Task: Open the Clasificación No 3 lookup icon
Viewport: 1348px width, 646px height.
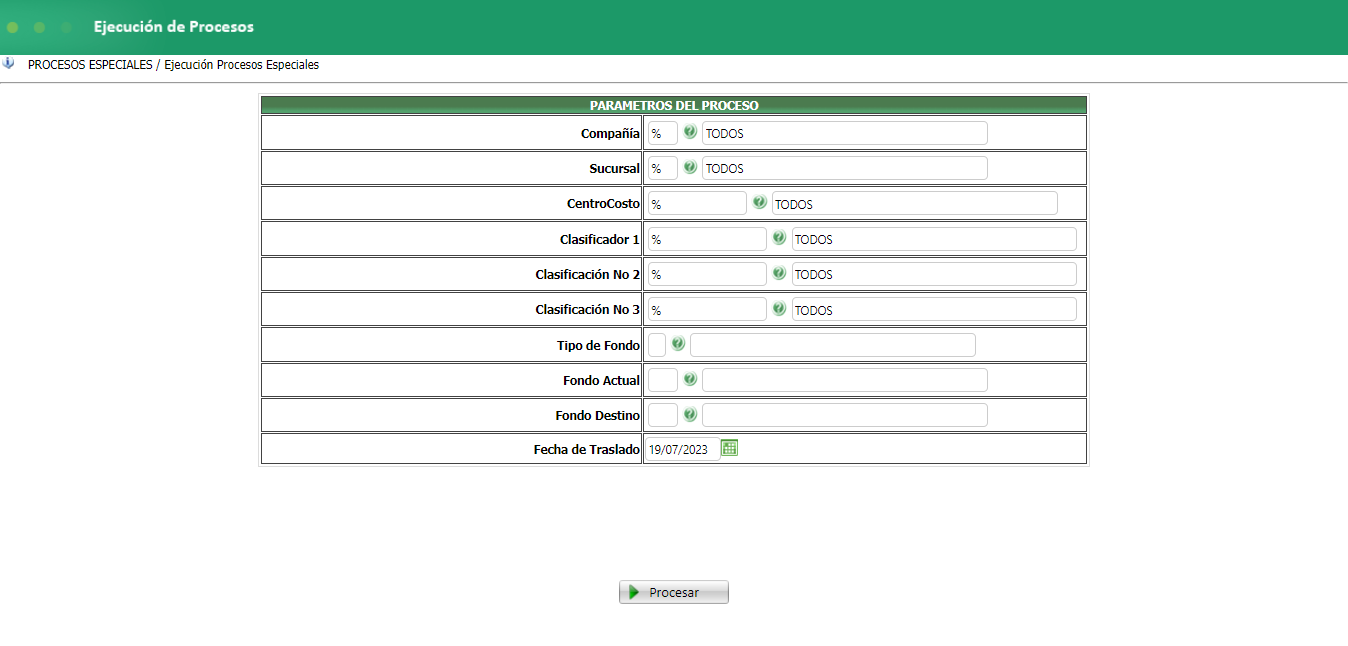Action: click(x=779, y=309)
